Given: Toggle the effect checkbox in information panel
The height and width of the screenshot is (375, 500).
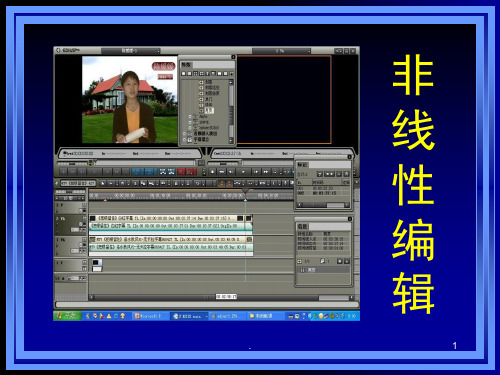Looking at the screenshot, I should pyautogui.click(x=302, y=270).
